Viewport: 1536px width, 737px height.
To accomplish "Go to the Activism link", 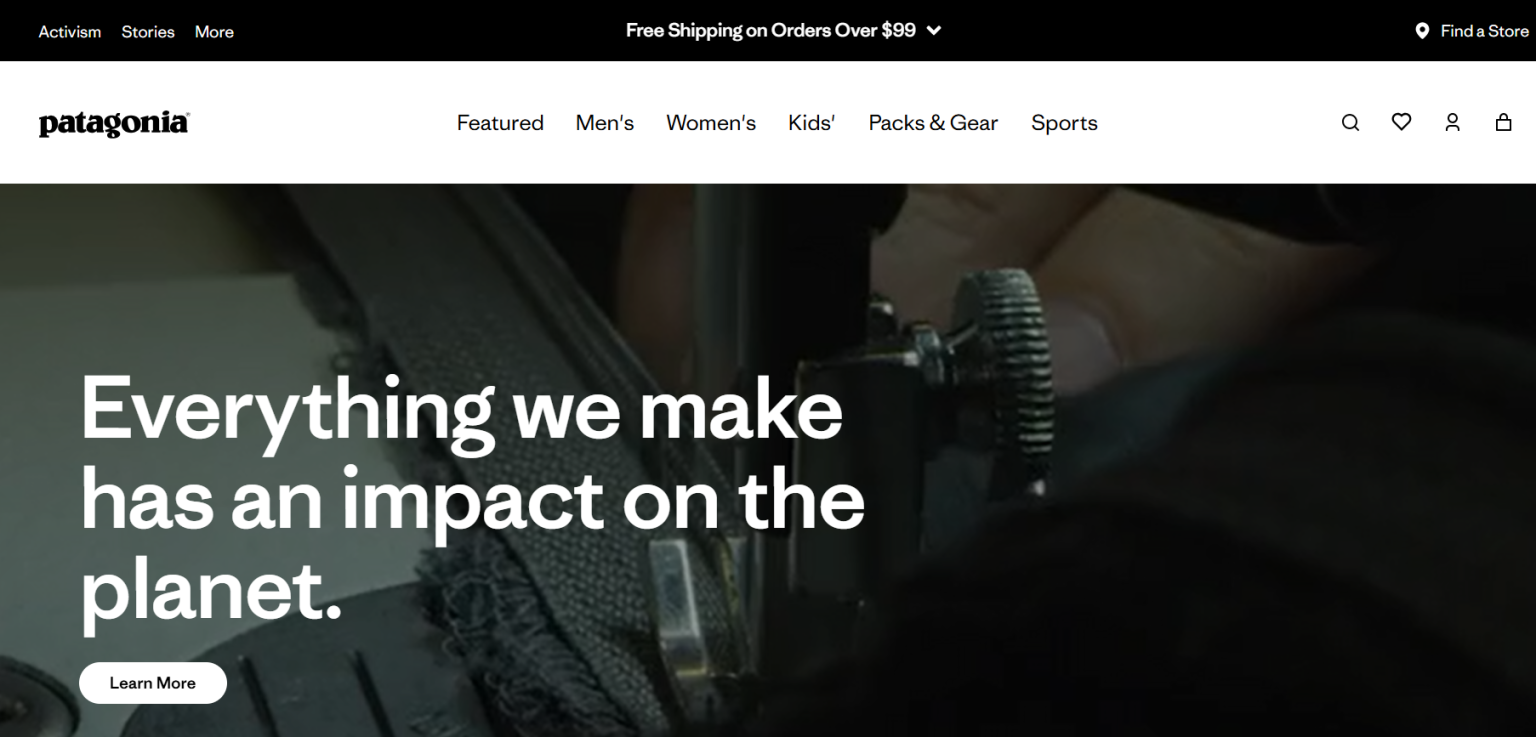I will click(70, 32).
